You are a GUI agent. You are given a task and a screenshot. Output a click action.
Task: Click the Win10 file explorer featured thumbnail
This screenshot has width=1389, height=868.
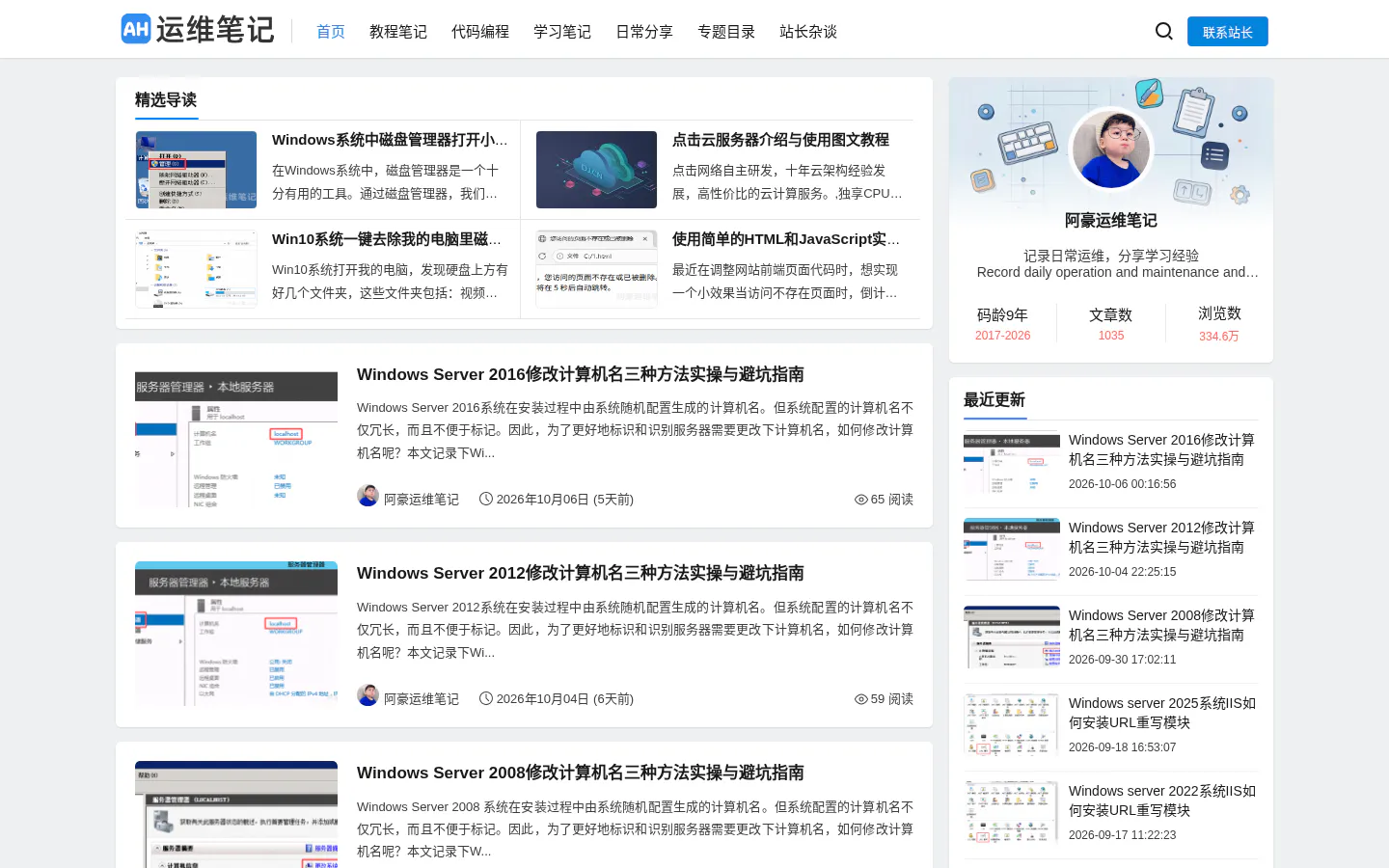(196, 269)
